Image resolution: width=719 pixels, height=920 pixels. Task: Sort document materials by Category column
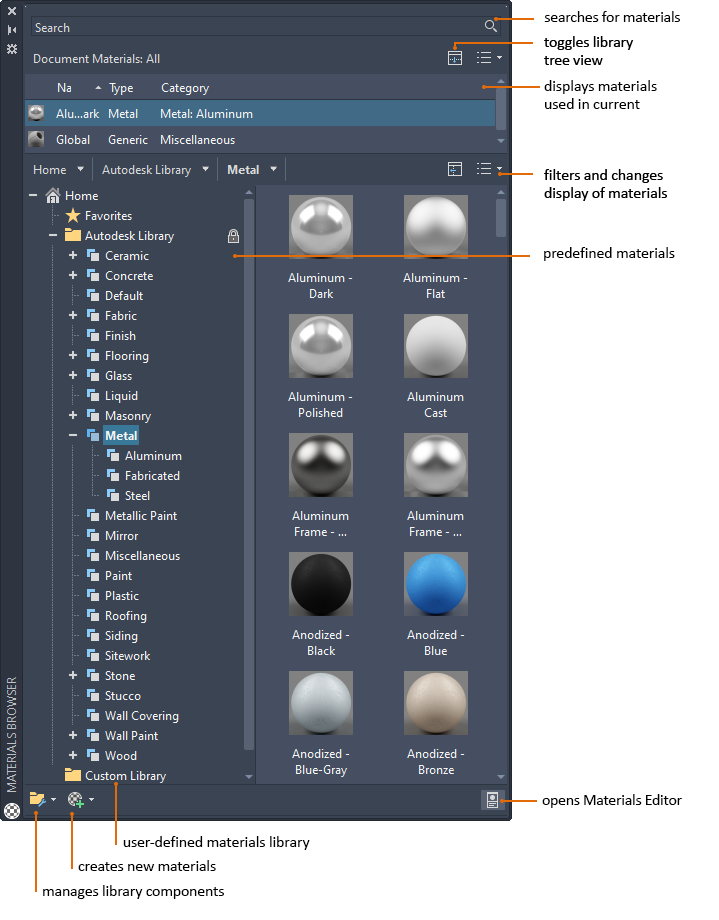pos(185,88)
